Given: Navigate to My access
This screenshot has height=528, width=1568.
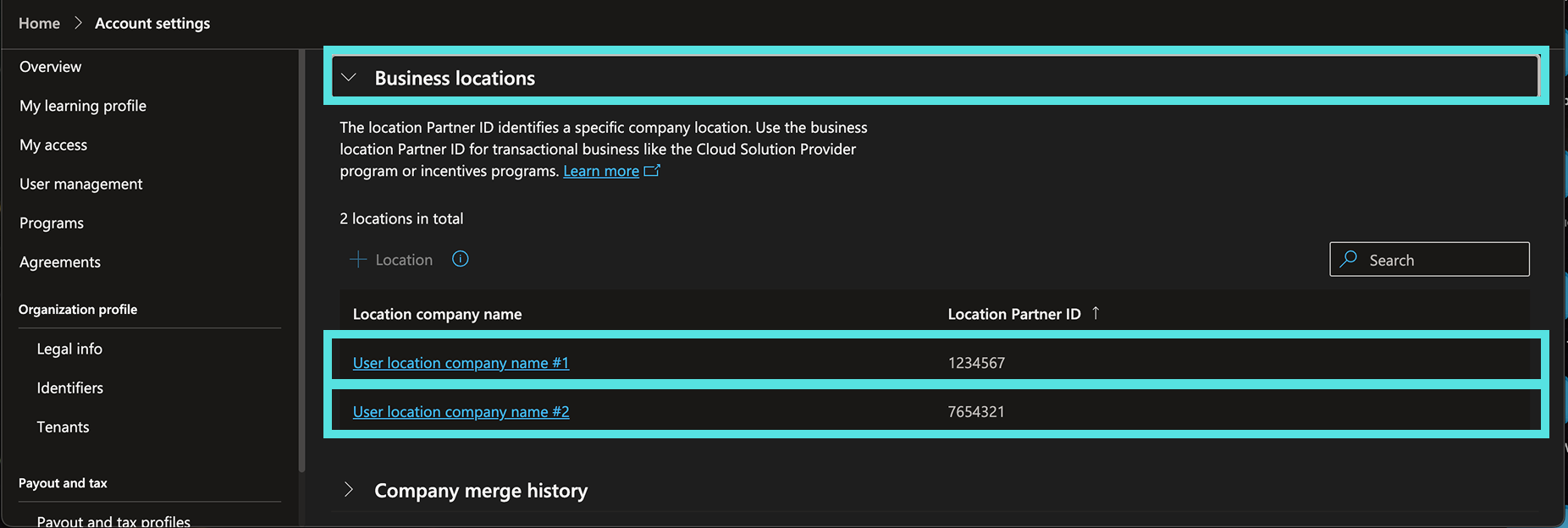Looking at the screenshot, I should pyautogui.click(x=53, y=145).
